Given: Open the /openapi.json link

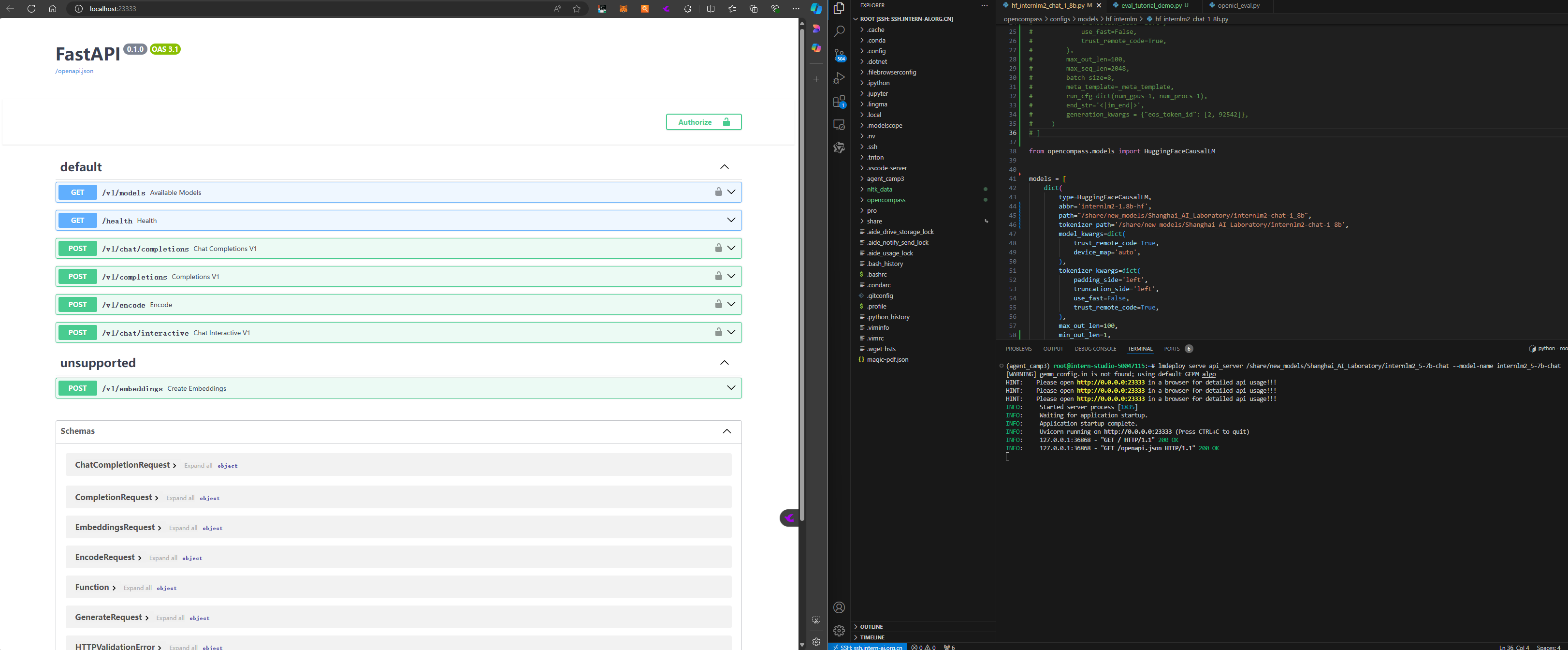Looking at the screenshot, I should tap(74, 71).
